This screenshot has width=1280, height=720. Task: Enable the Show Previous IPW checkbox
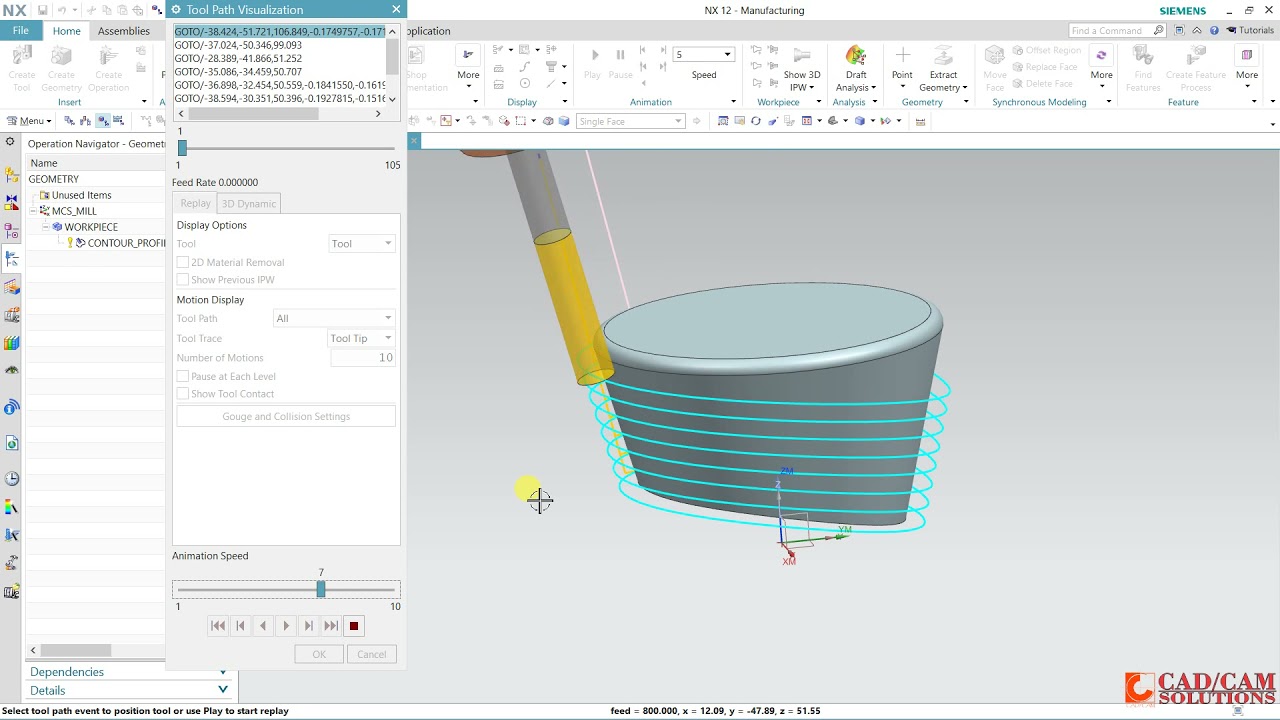183,280
